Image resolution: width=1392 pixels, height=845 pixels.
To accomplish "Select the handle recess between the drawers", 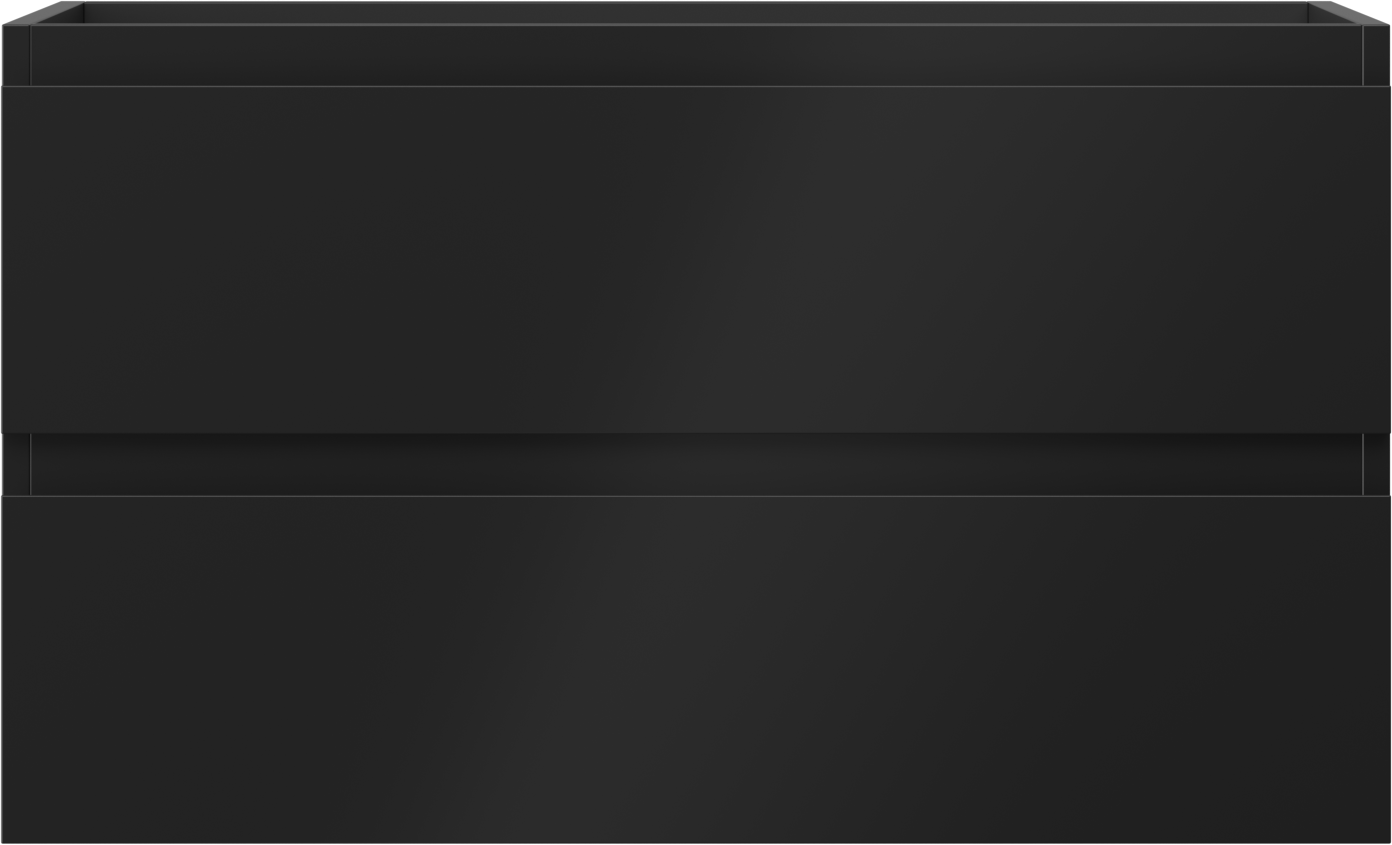I will click(696, 464).
